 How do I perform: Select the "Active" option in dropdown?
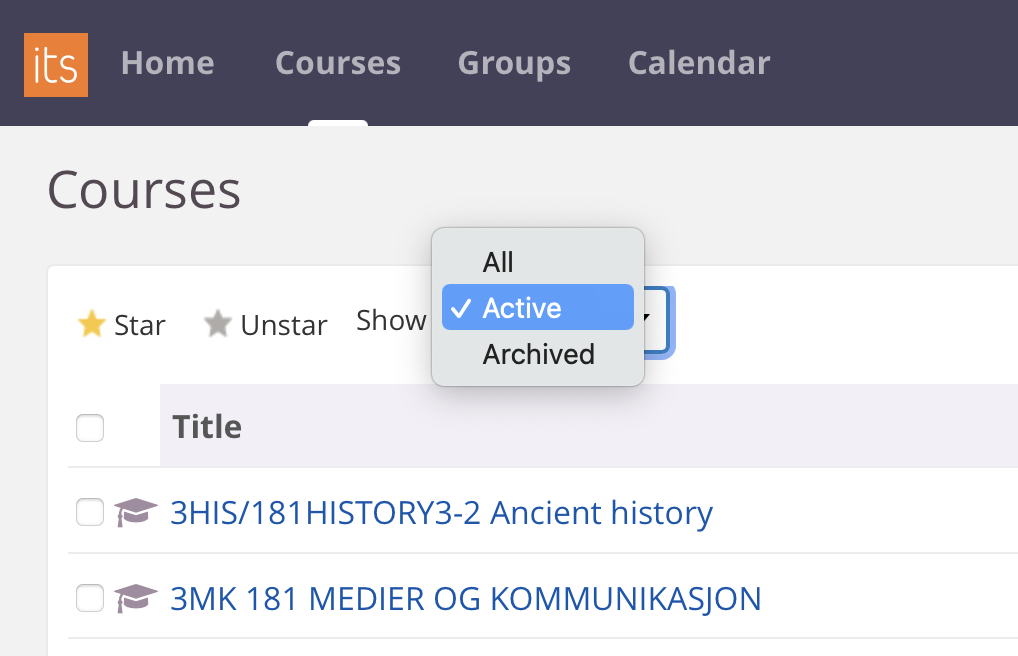(537, 308)
